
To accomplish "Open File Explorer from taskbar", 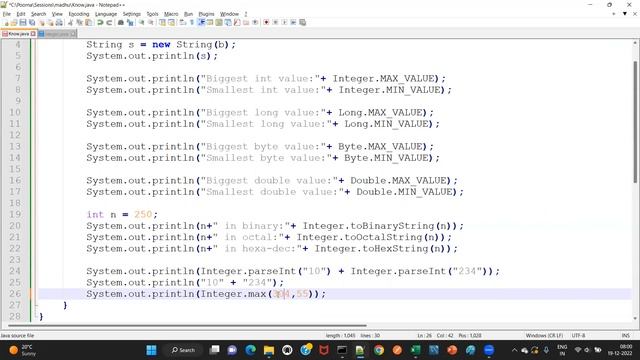I will tap(269, 350).
